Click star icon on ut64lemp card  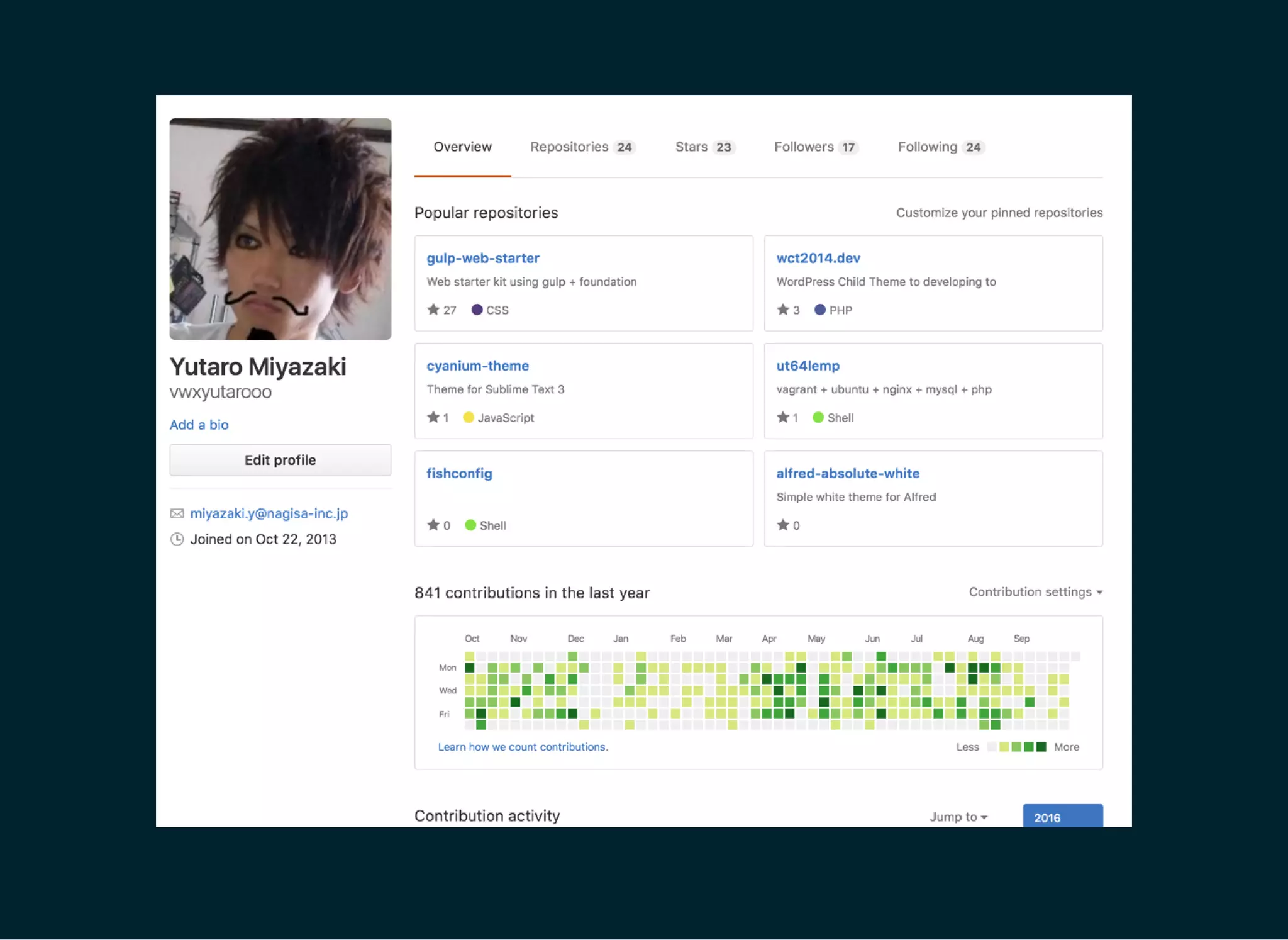(x=782, y=417)
